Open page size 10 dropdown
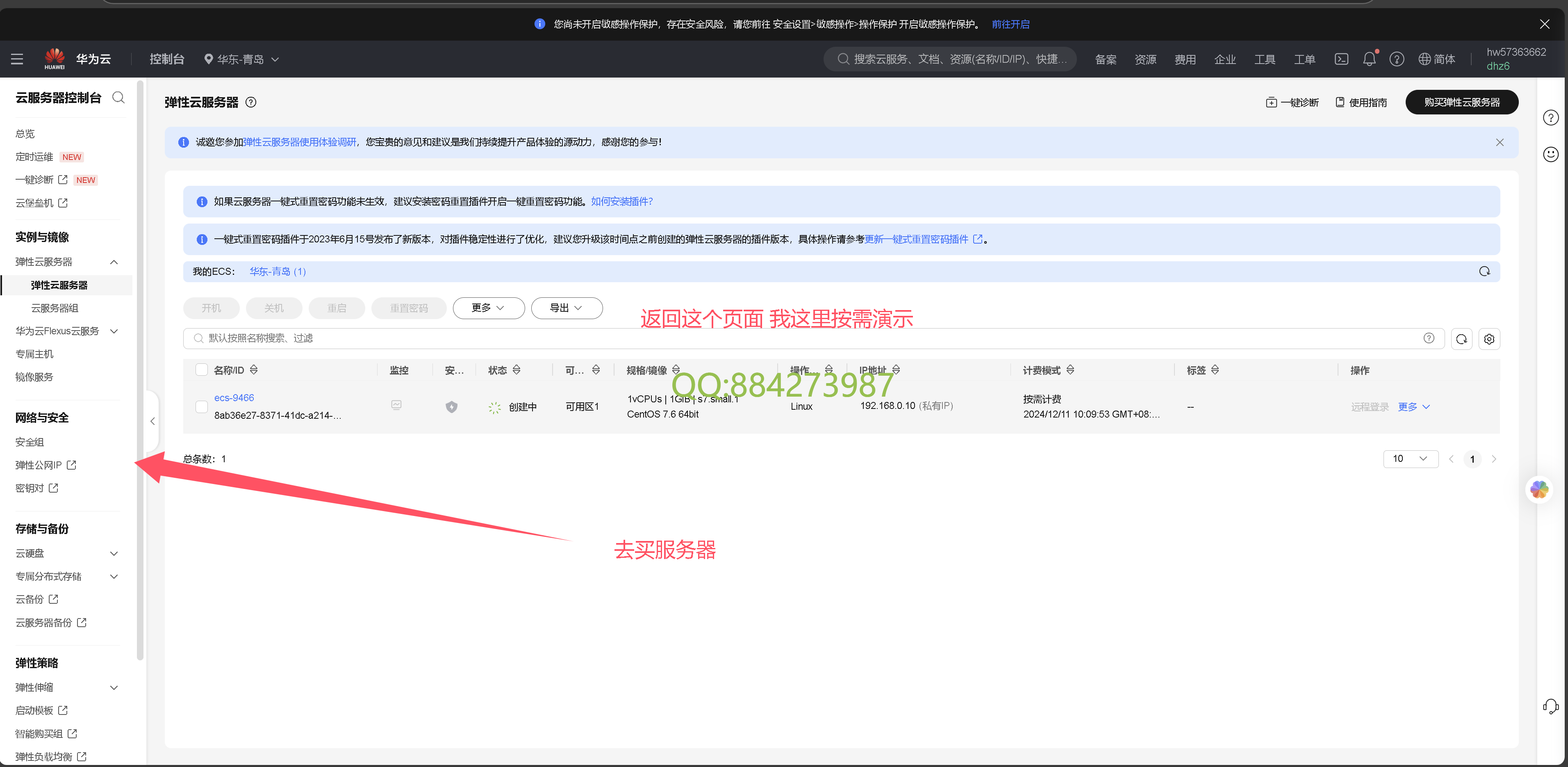The image size is (1568, 767). coord(1410,459)
